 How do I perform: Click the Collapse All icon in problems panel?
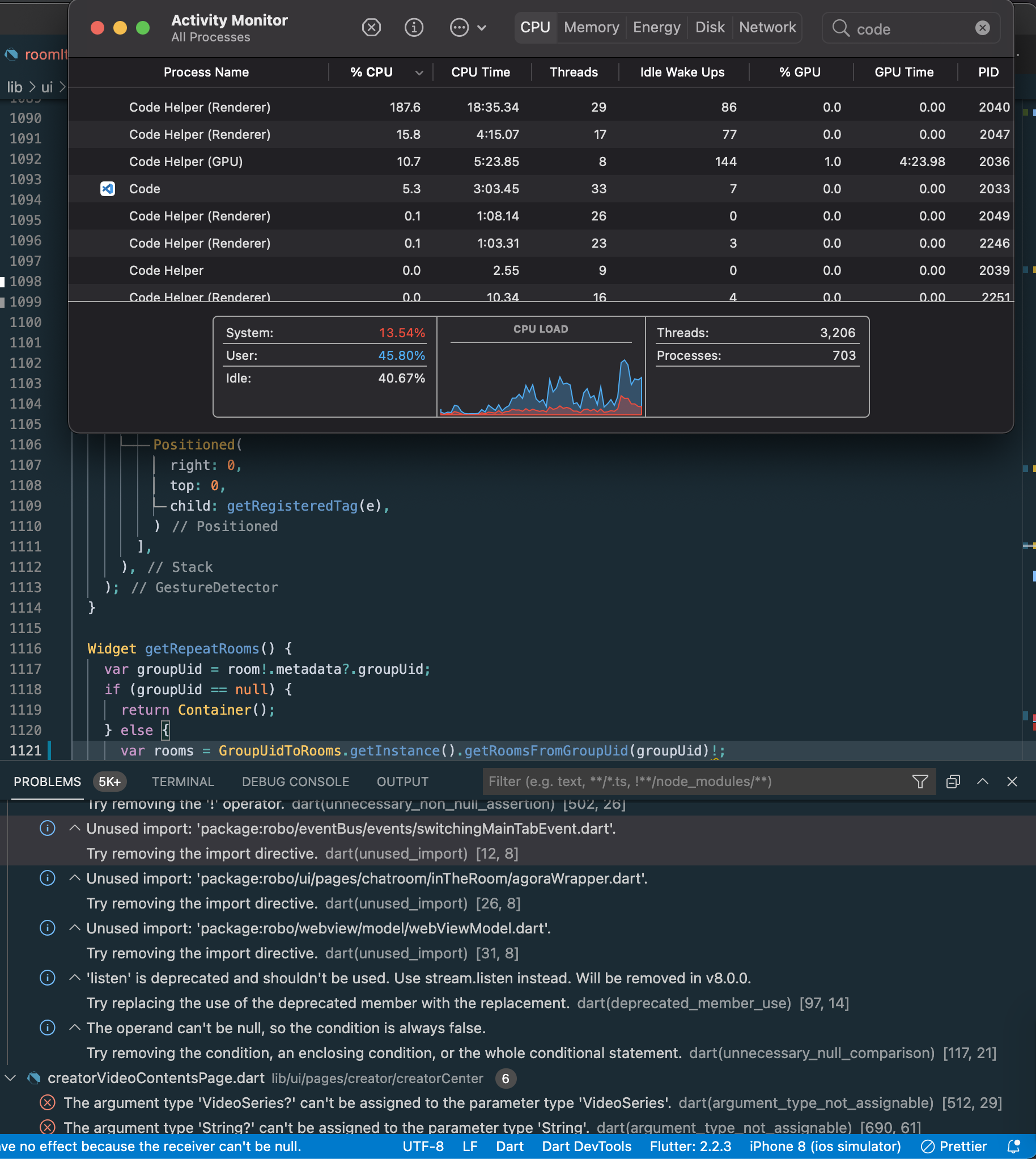click(x=953, y=782)
